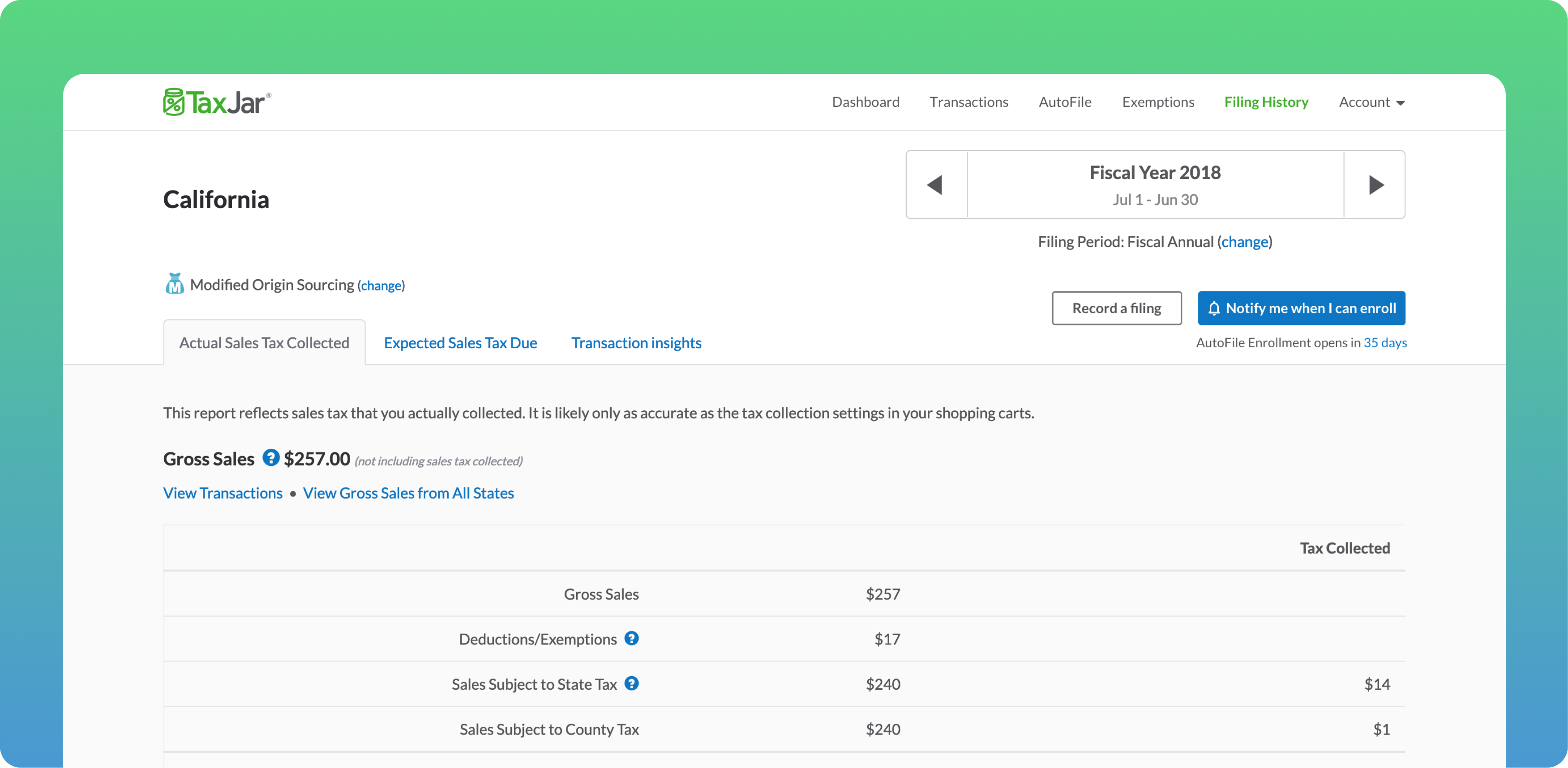View Gross Sales from All States
Viewport: 1568px width, 768px height.
click(408, 493)
